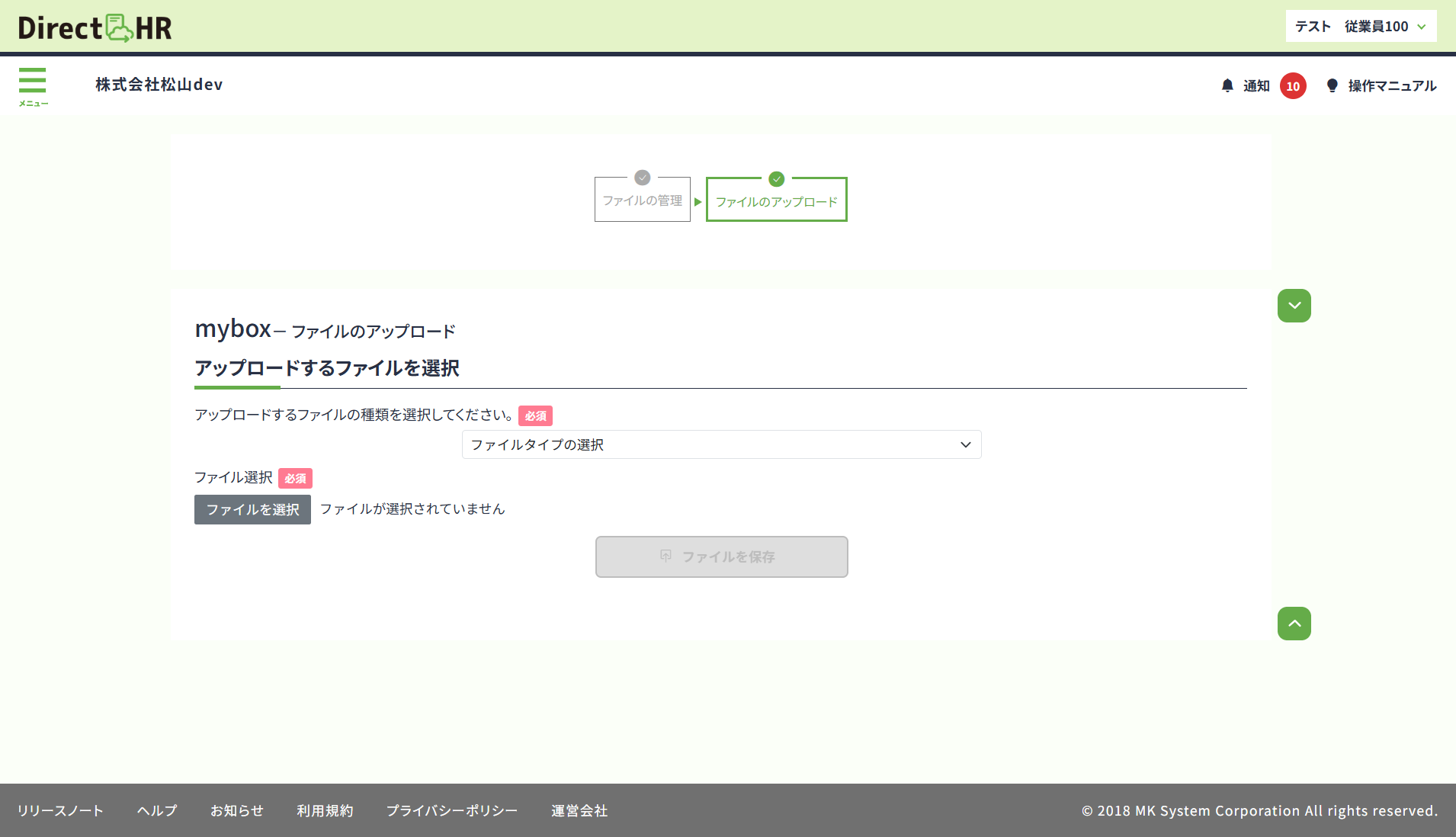This screenshot has height=837, width=1456.
Task: Open the ファイルタイプの選択 dropdown
Action: point(721,444)
